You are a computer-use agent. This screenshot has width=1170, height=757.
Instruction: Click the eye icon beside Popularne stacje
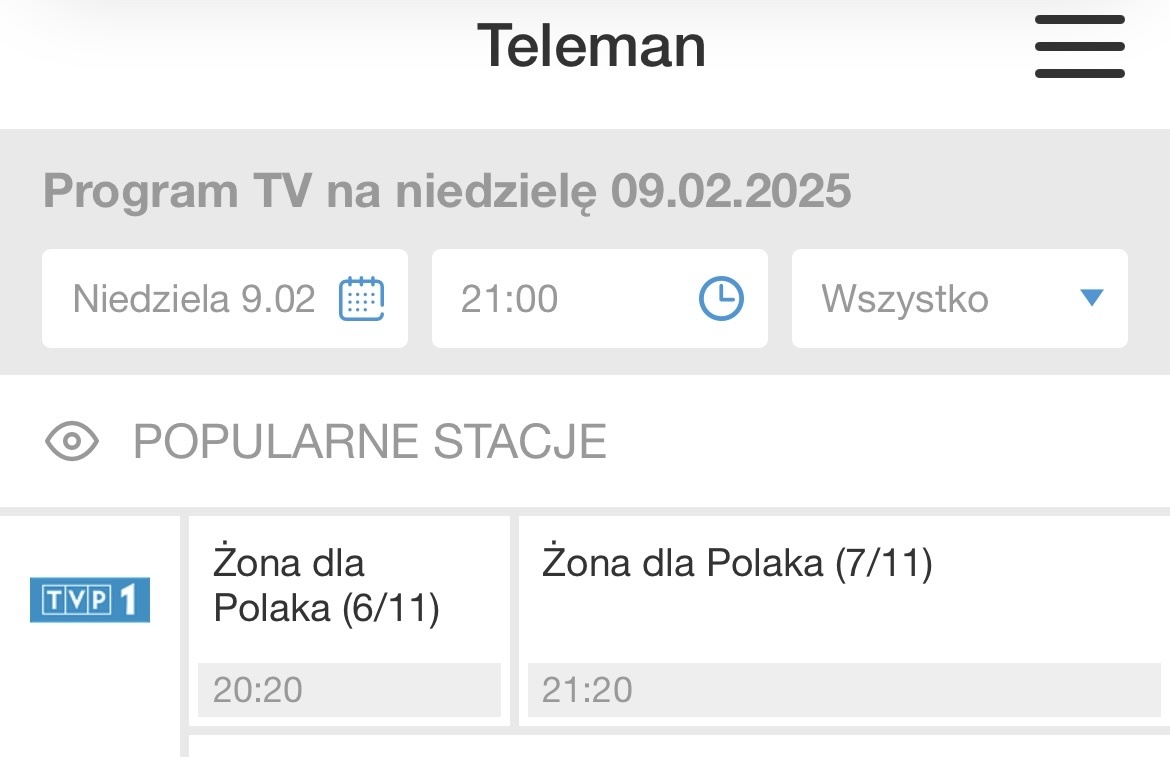click(72, 441)
